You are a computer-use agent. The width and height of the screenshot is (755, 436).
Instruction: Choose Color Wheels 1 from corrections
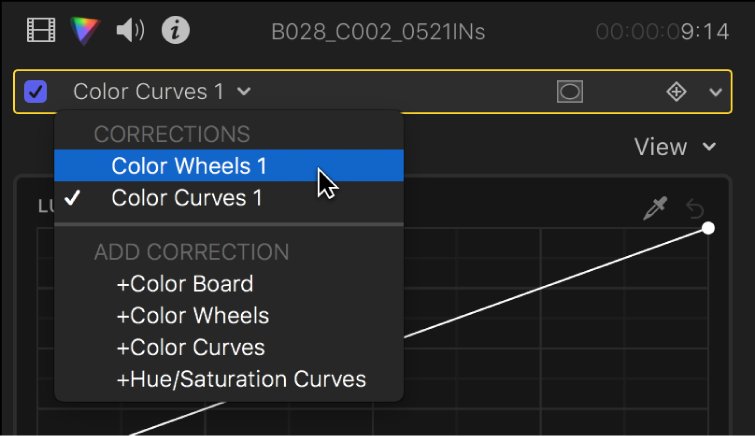coord(189,165)
